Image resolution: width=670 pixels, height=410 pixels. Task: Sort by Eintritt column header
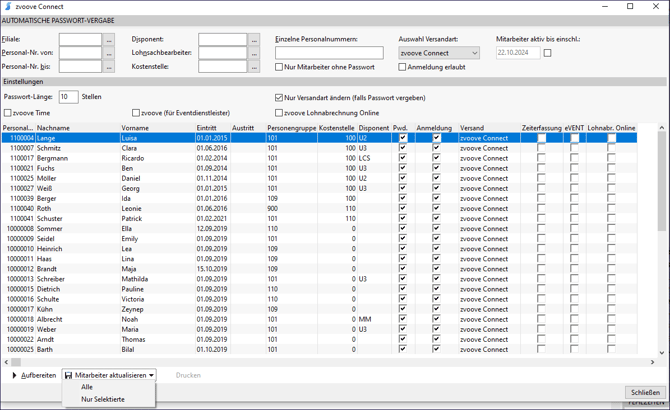point(213,128)
